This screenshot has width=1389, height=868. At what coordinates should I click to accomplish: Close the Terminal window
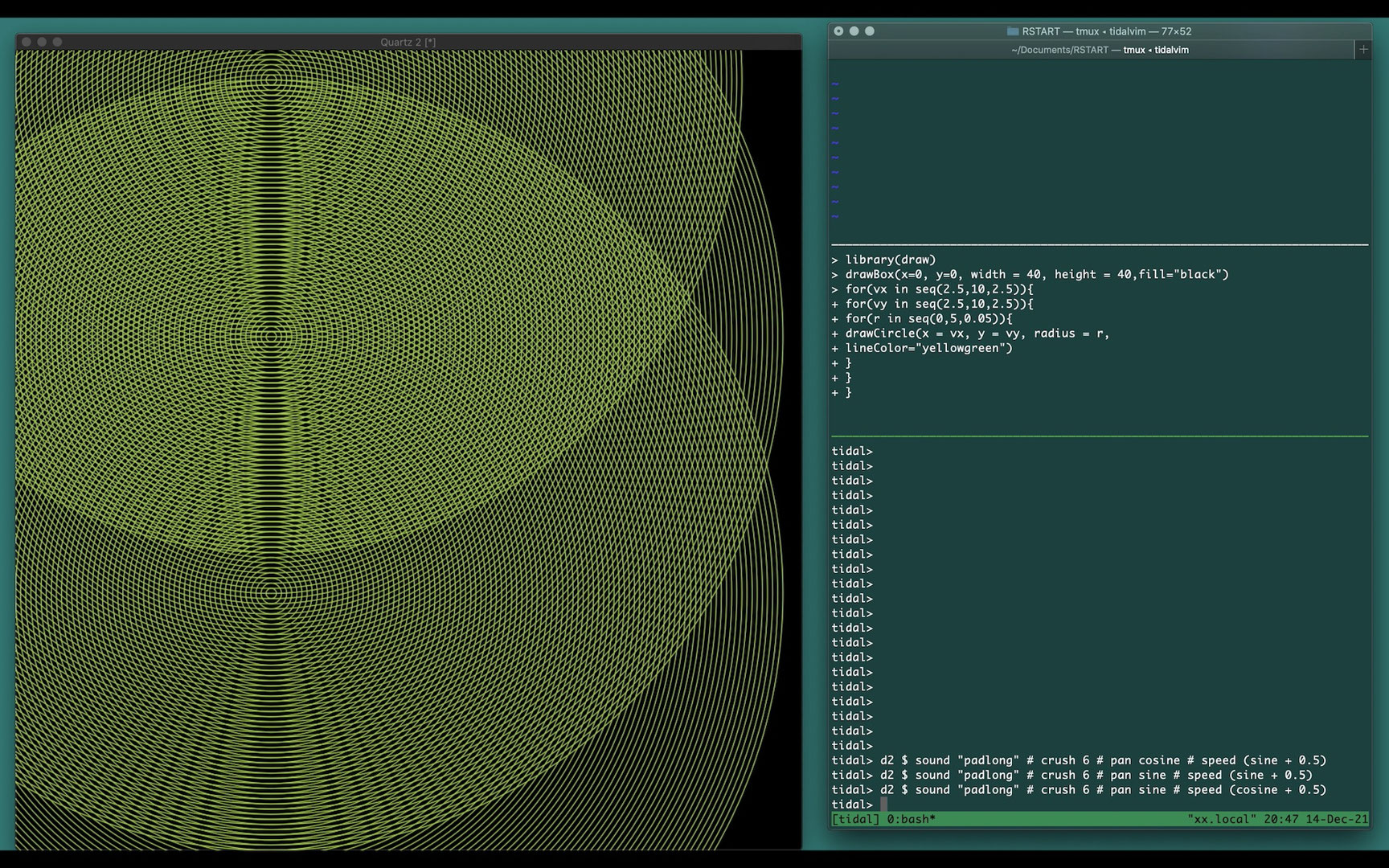(x=838, y=31)
